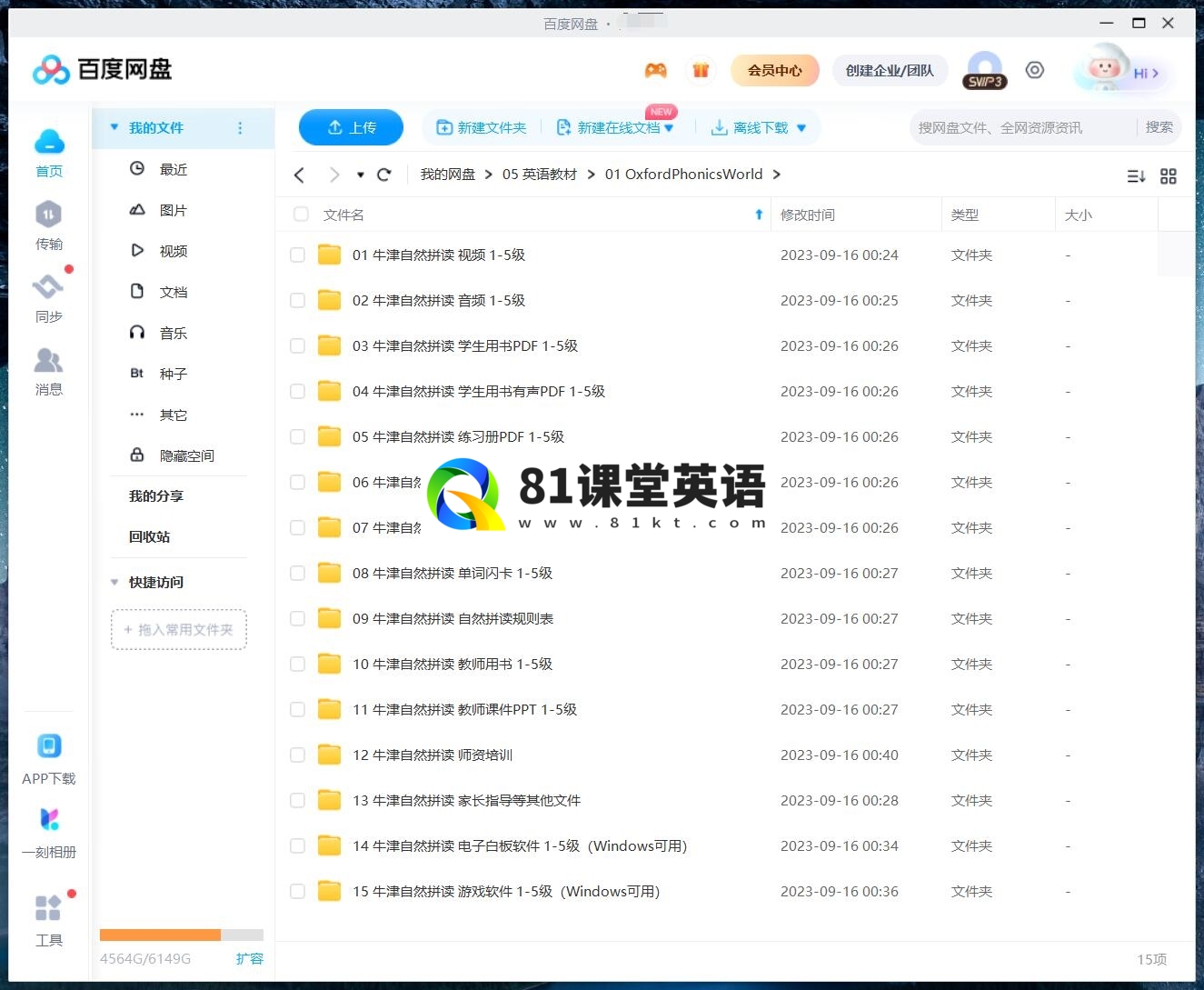Refresh the current folder listing
This screenshot has height=990, width=1204.
[x=384, y=175]
